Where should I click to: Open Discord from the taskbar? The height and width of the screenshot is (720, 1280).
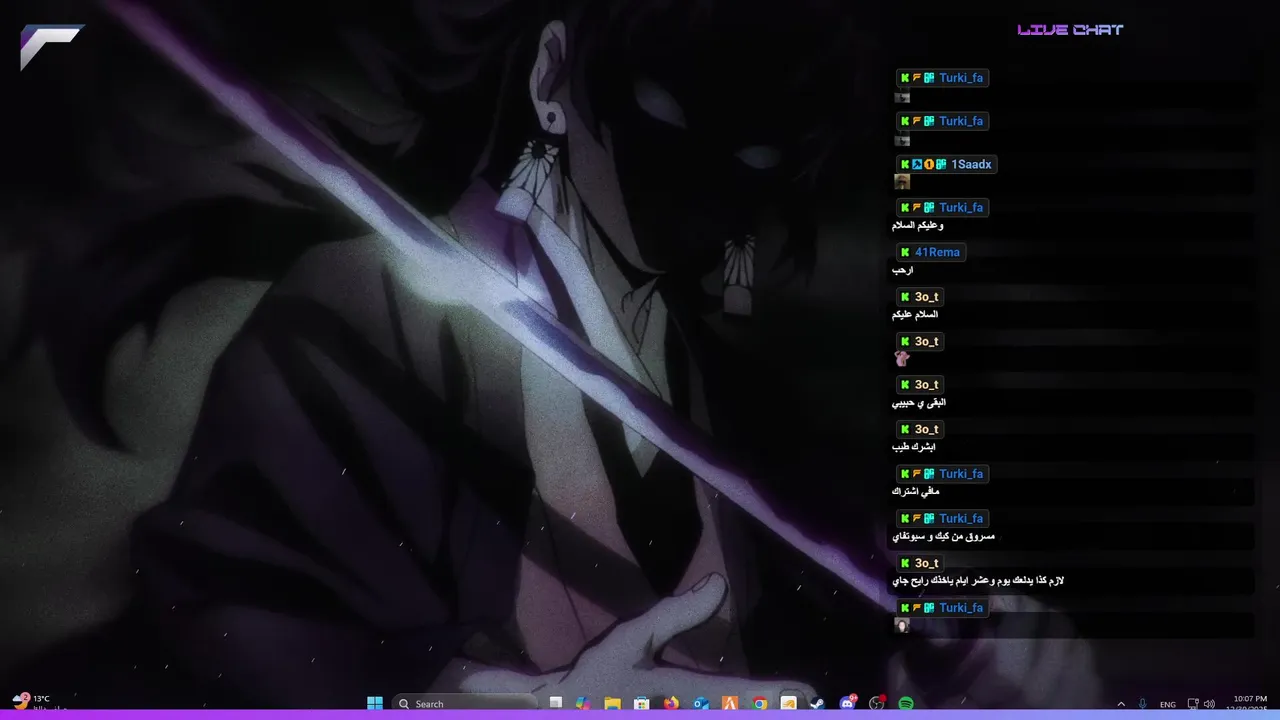tap(848, 703)
